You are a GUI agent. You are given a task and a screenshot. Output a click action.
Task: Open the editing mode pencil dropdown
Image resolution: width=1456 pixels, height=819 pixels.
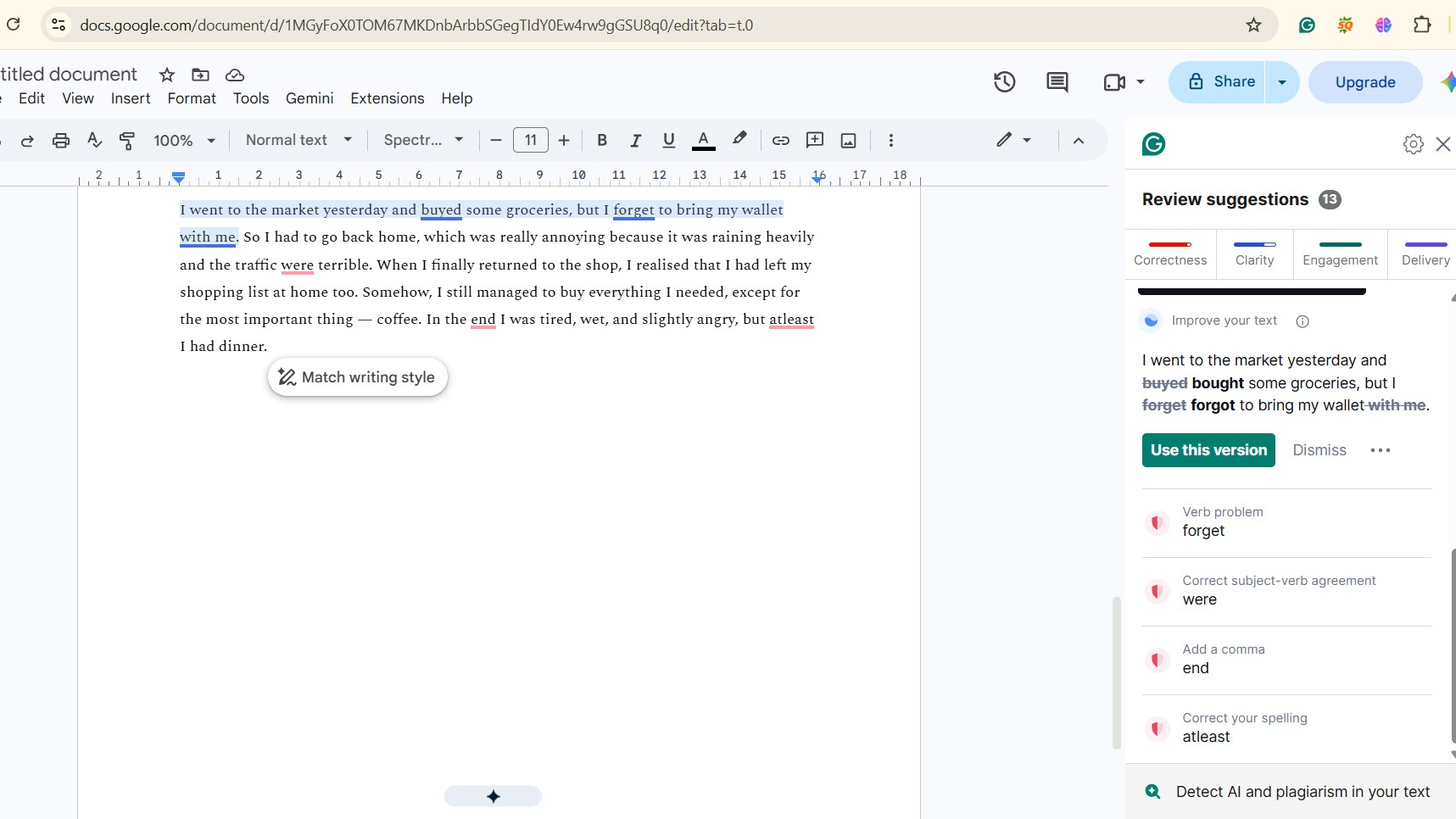[1014, 140]
